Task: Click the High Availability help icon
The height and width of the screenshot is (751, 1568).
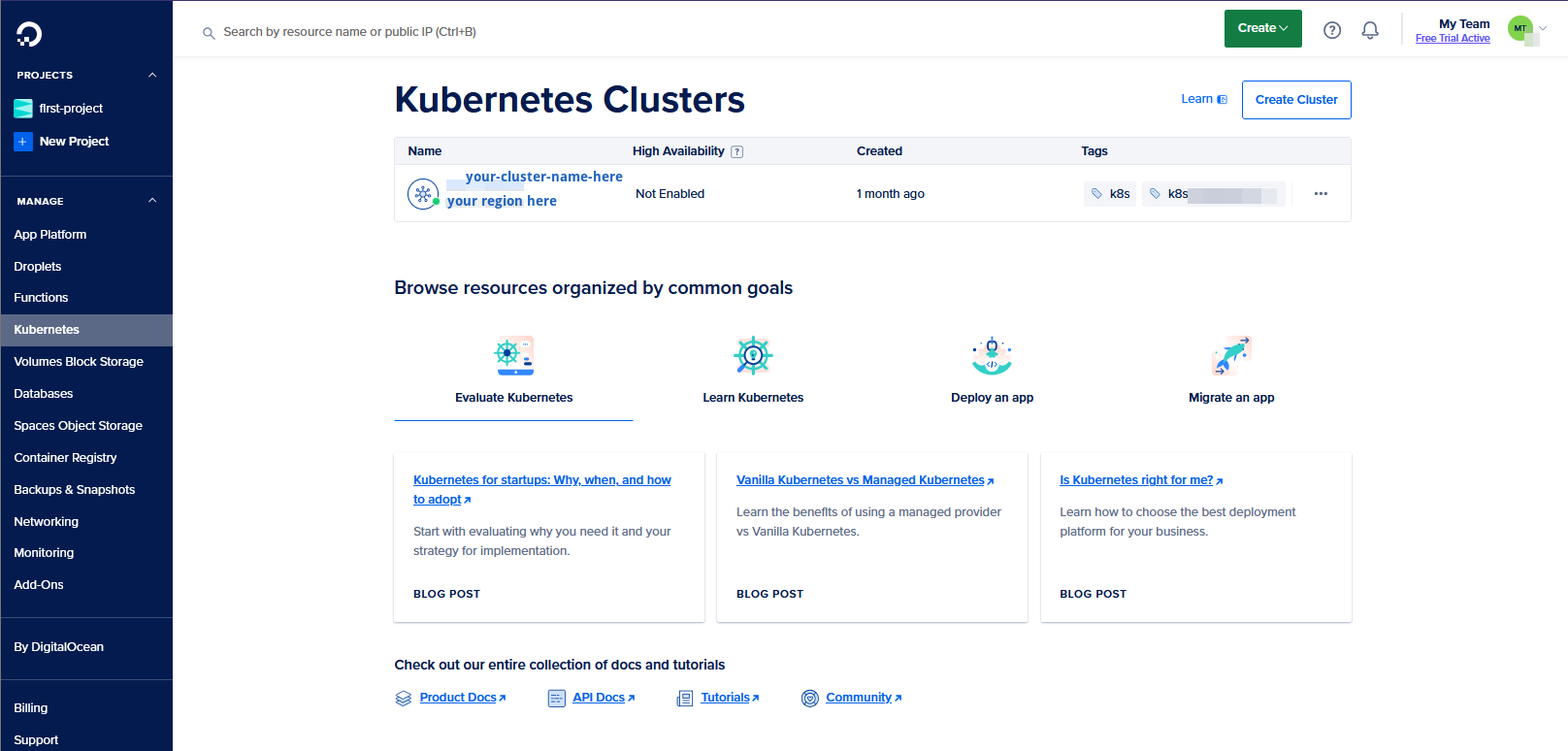Action: point(737,151)
